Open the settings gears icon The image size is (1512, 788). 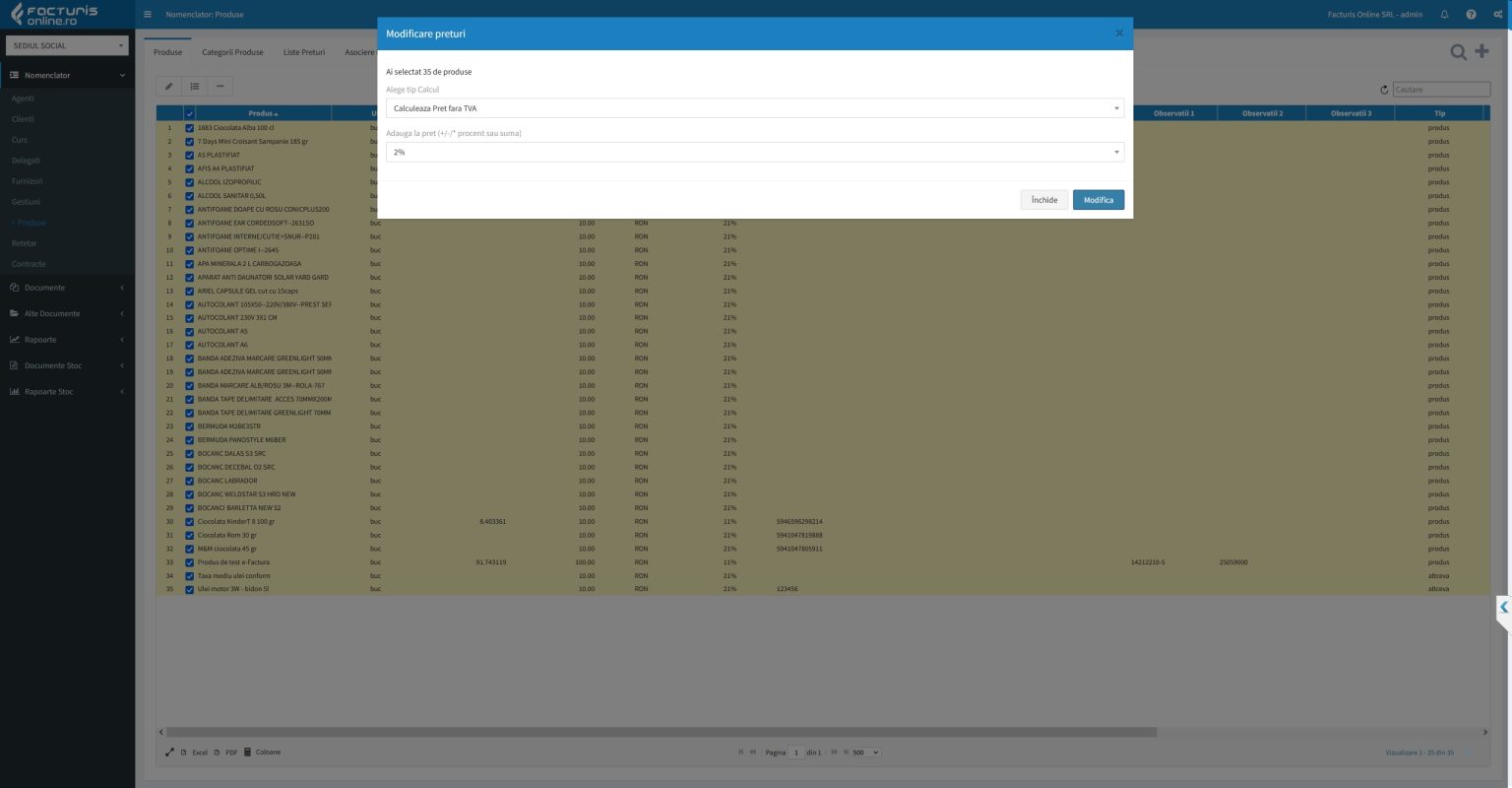(x=1497, y=15)
